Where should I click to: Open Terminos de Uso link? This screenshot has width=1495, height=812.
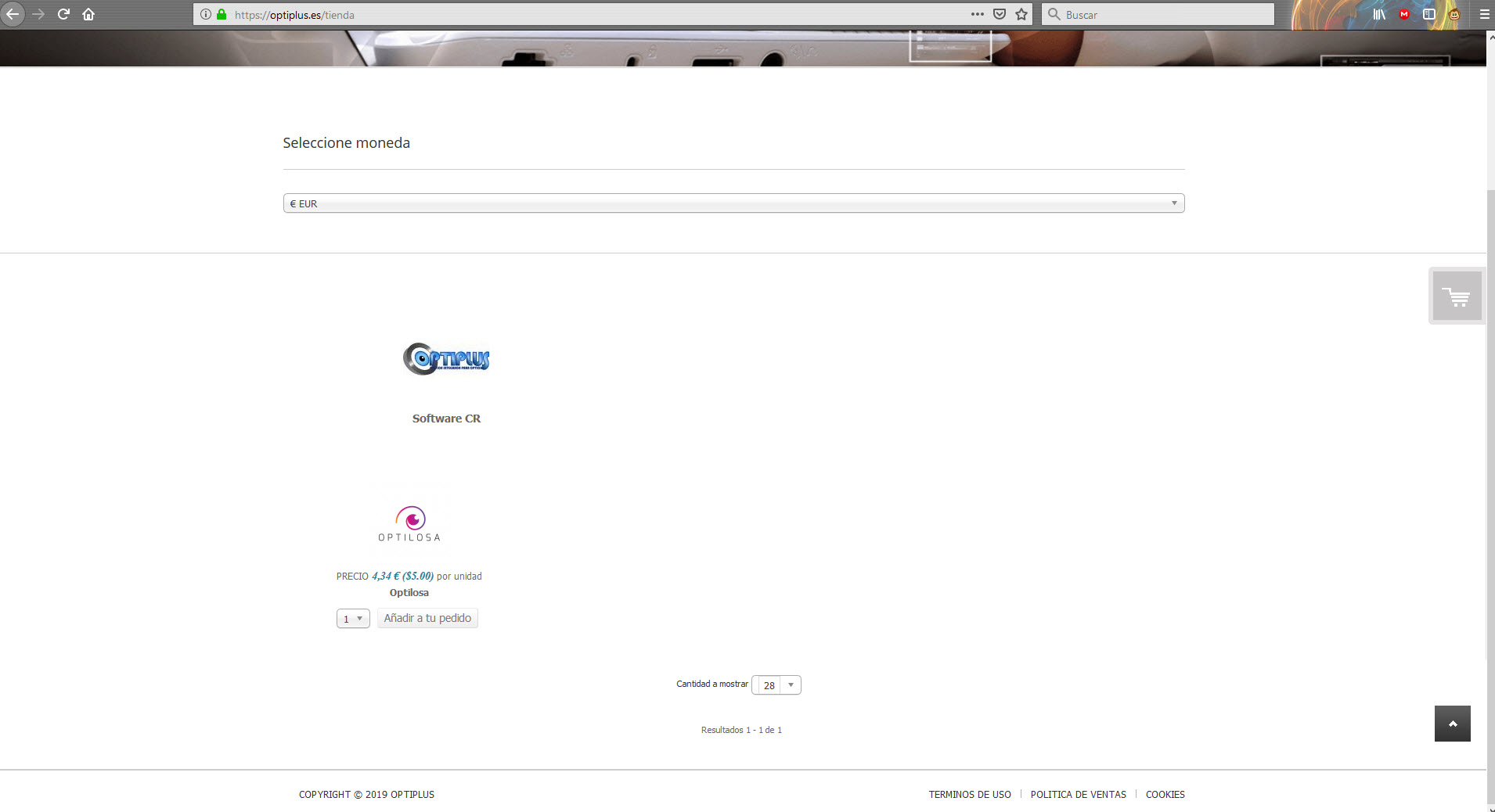tap(970, 794)
